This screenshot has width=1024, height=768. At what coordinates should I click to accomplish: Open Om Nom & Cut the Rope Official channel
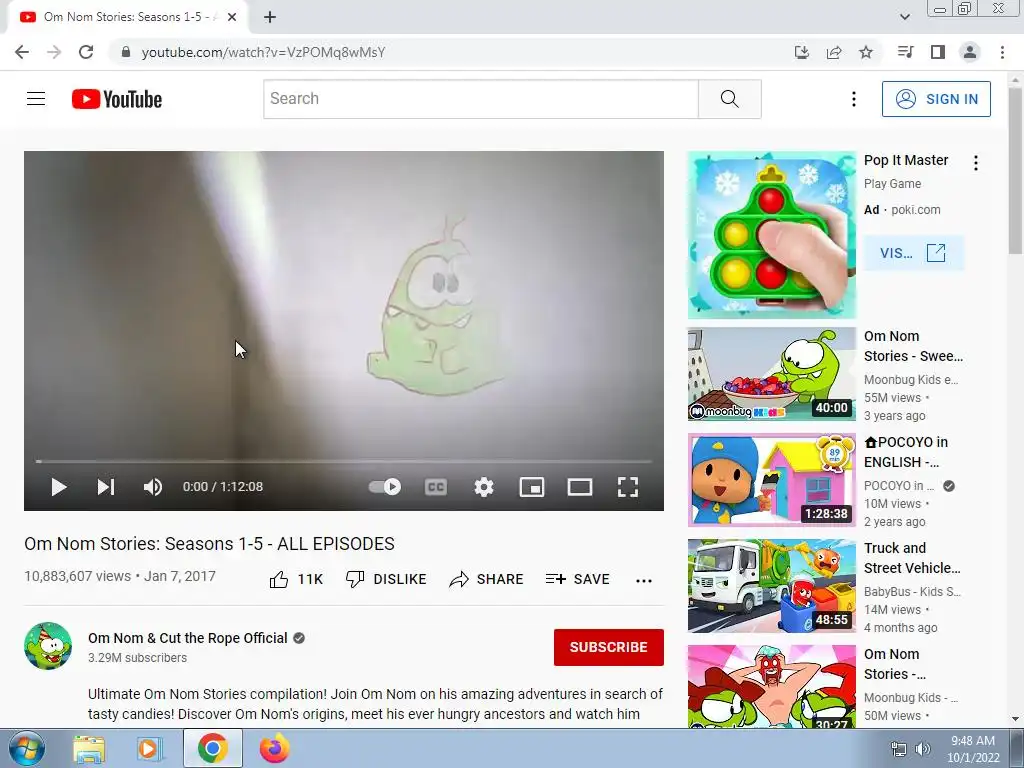click(187, 638)
